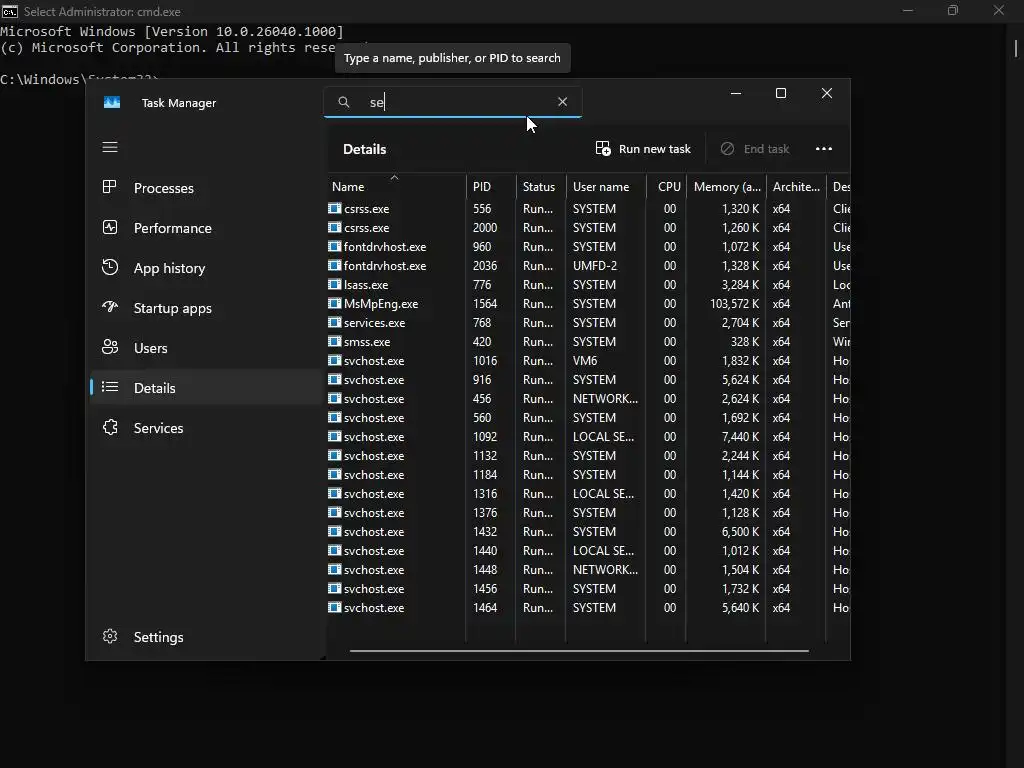Click the Settings gear icon
The width and height of the screenshot is (1024, 768).
pos(110,636)
